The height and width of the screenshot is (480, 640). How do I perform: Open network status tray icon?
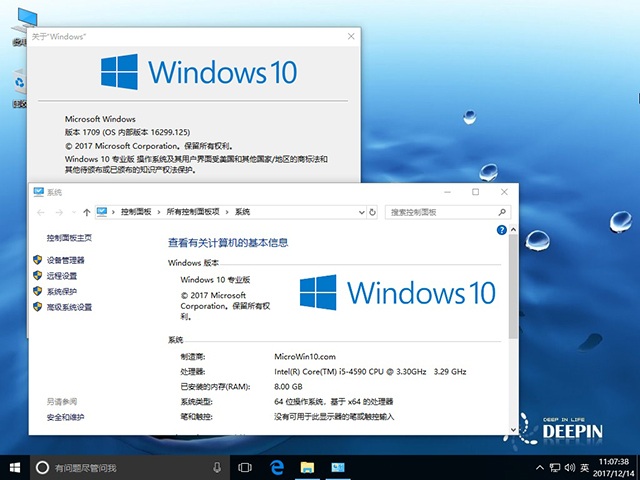pyautogui.click(x=555, y=467)
